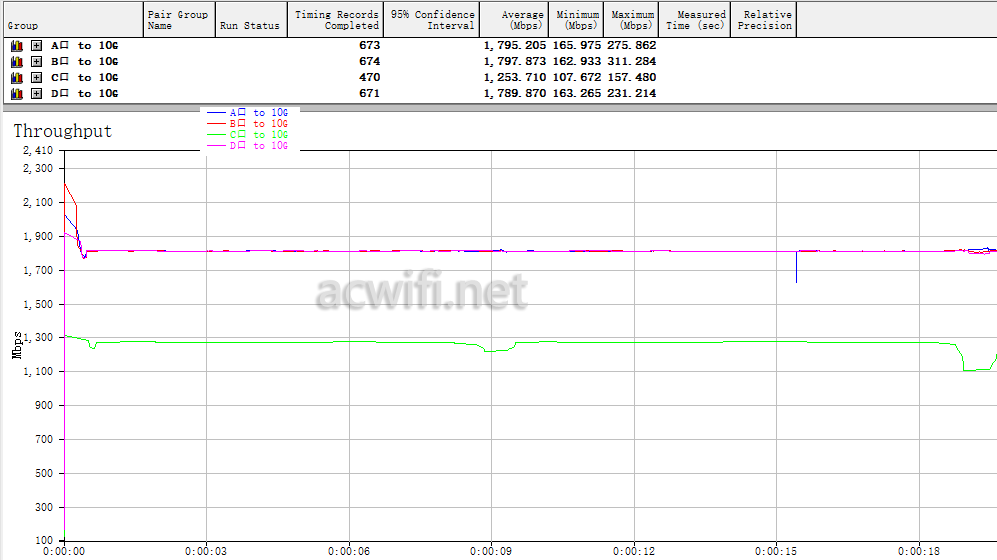Select the A to 10G group row label
Screen dimensions: 997x560
pos(85,46)
